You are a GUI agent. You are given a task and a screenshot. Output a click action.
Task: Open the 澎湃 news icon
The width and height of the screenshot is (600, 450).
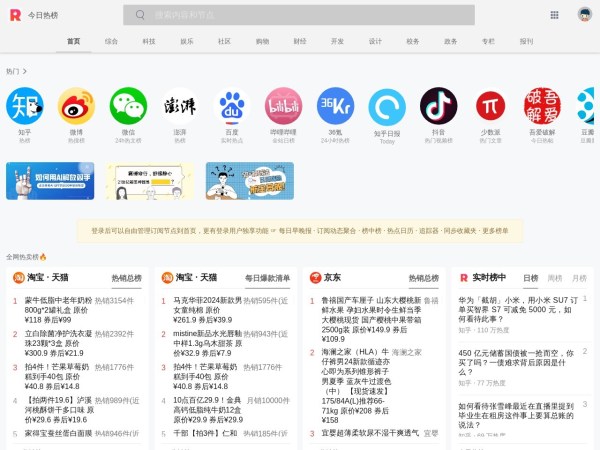180,106
